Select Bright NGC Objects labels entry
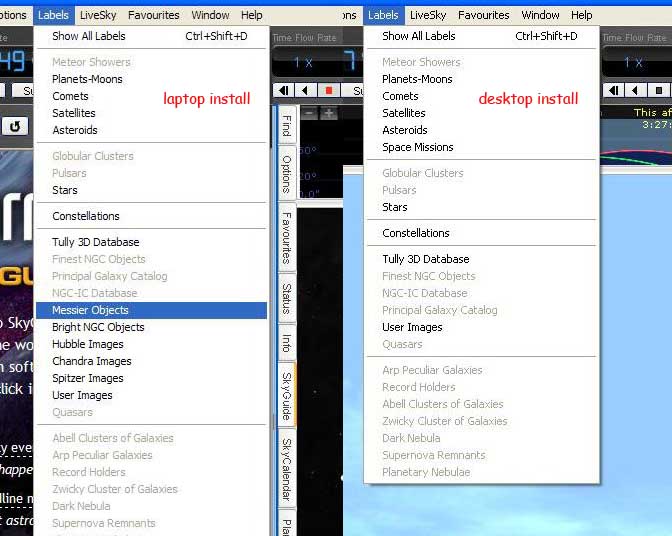This screenshot has width=672, height=536. [x=151, y=327]
